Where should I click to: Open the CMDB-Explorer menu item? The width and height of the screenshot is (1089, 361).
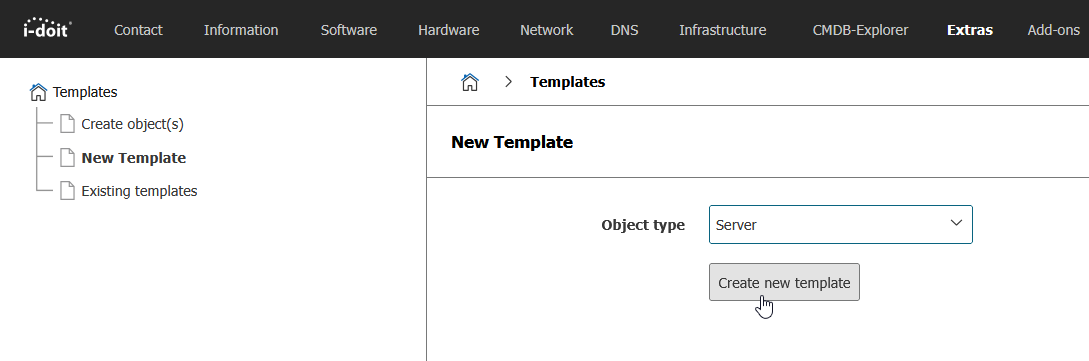(x=861, y=30)
